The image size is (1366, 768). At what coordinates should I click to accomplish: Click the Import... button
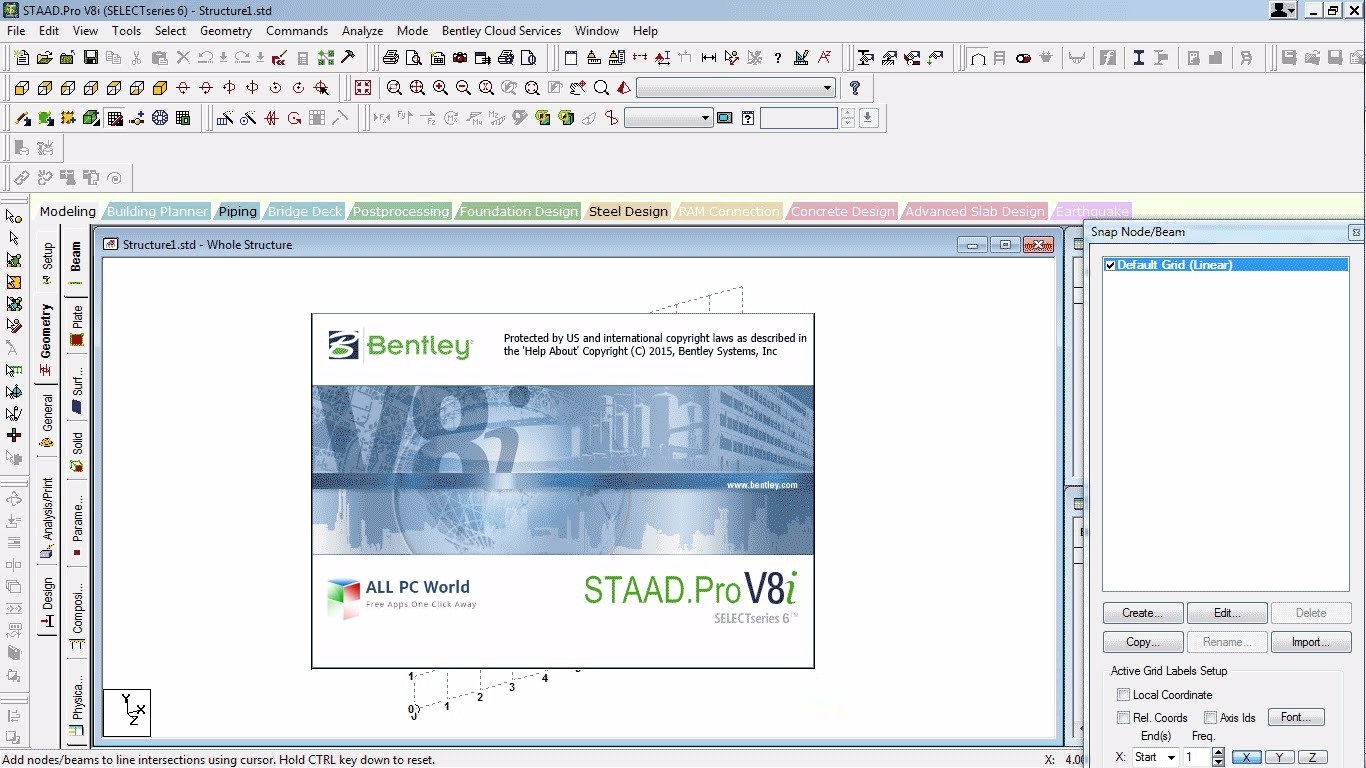(x=1311, y=642)
